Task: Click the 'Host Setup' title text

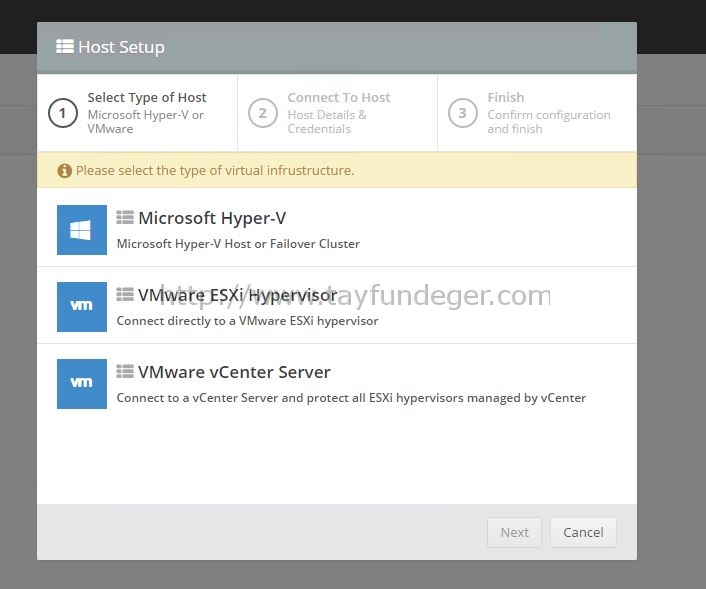Action: (121, 47)
